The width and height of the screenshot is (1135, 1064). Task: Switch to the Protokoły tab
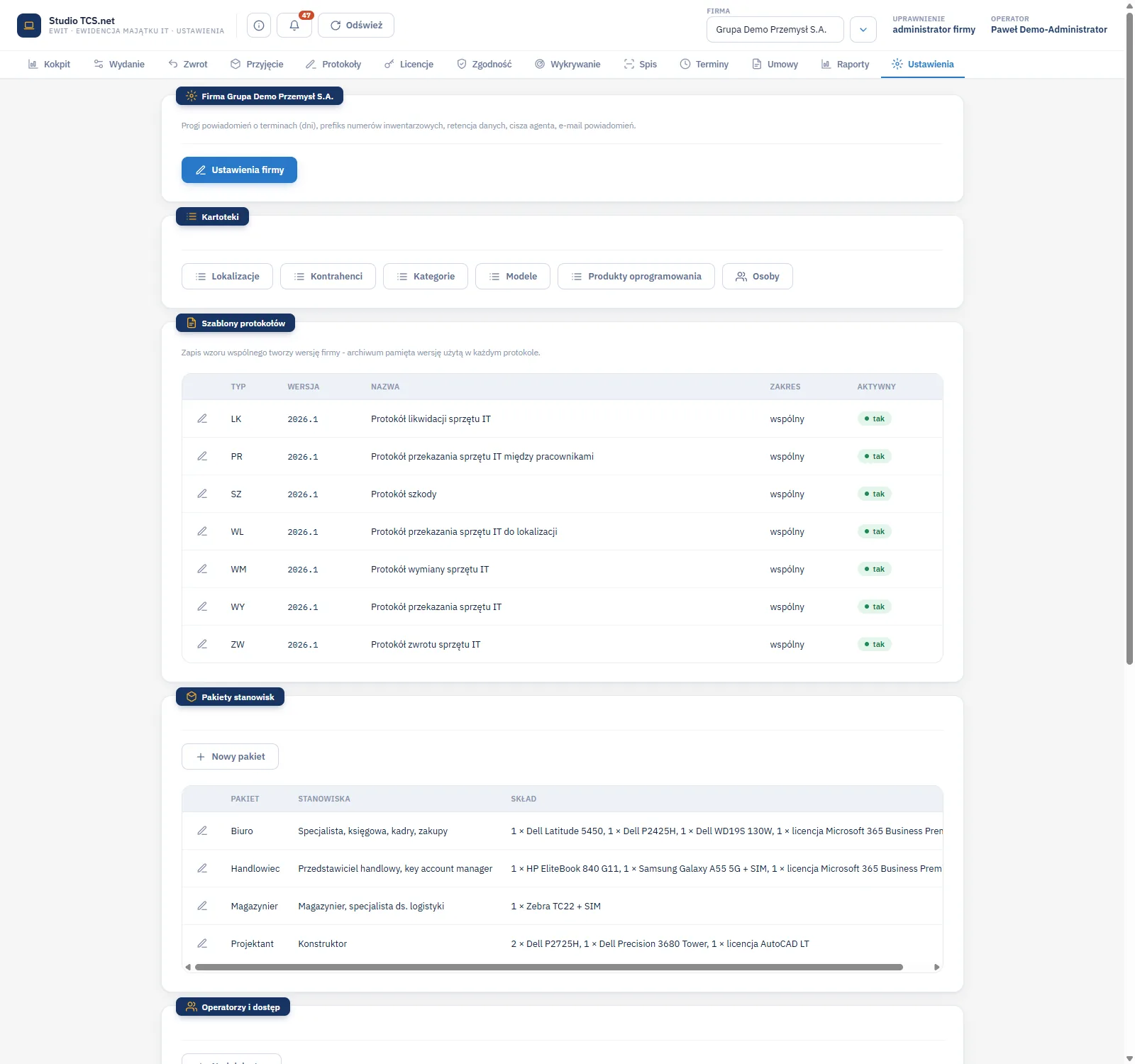pos(333,64)
